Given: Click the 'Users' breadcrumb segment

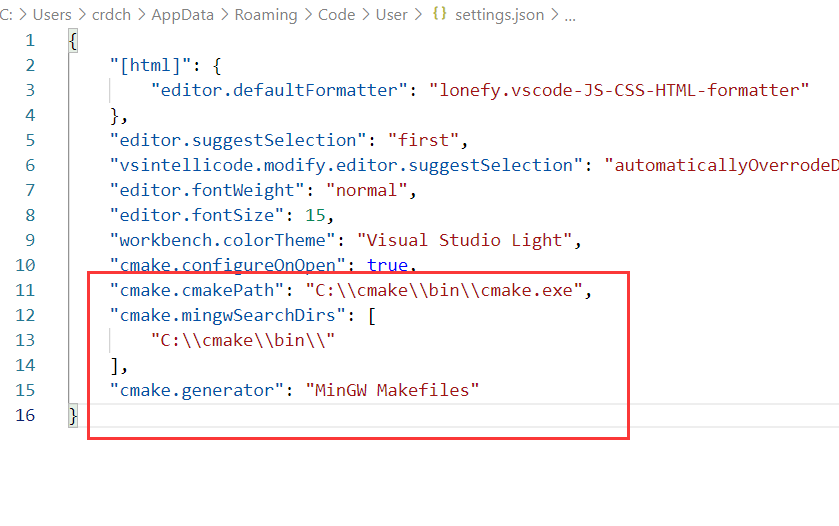Looking at the screenshot, I should [x=52, y=14].
